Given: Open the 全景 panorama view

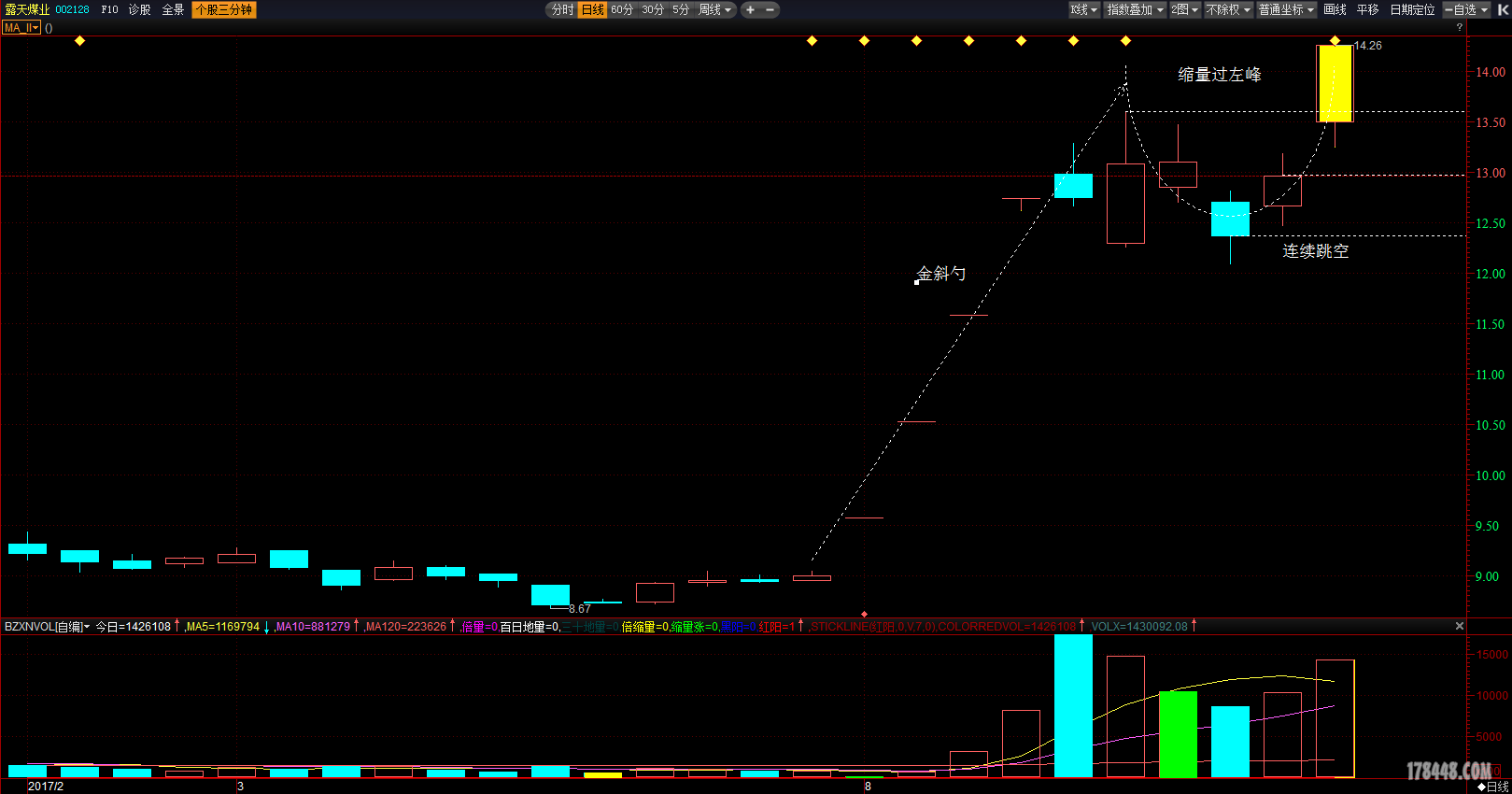Looking at the screenshot, I should 173,9.
